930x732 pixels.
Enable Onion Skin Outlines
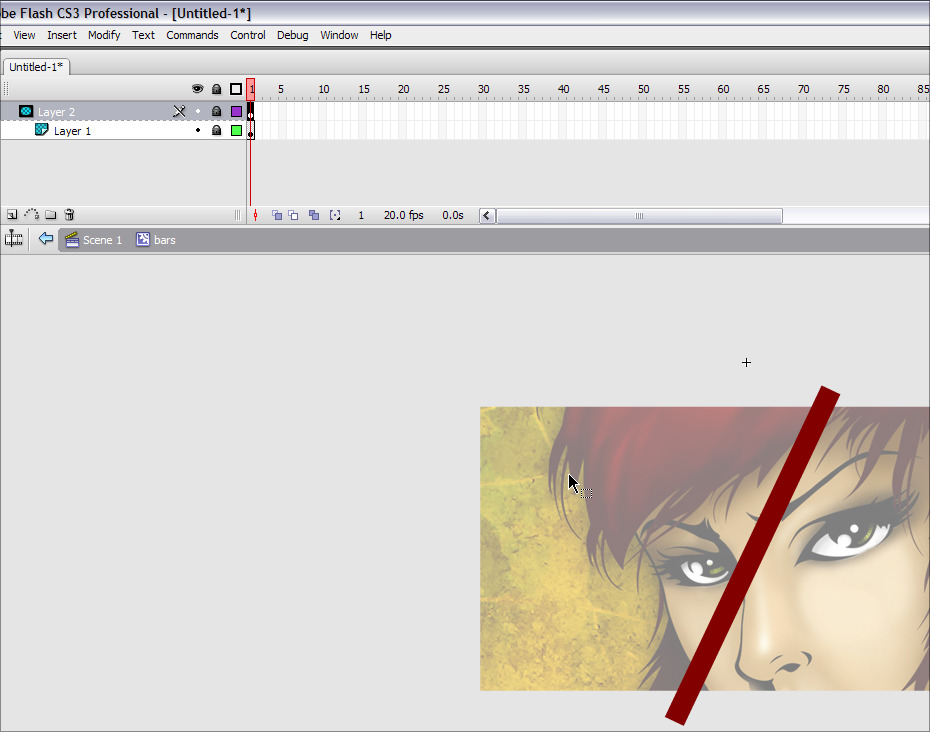[x=294, y=215]
